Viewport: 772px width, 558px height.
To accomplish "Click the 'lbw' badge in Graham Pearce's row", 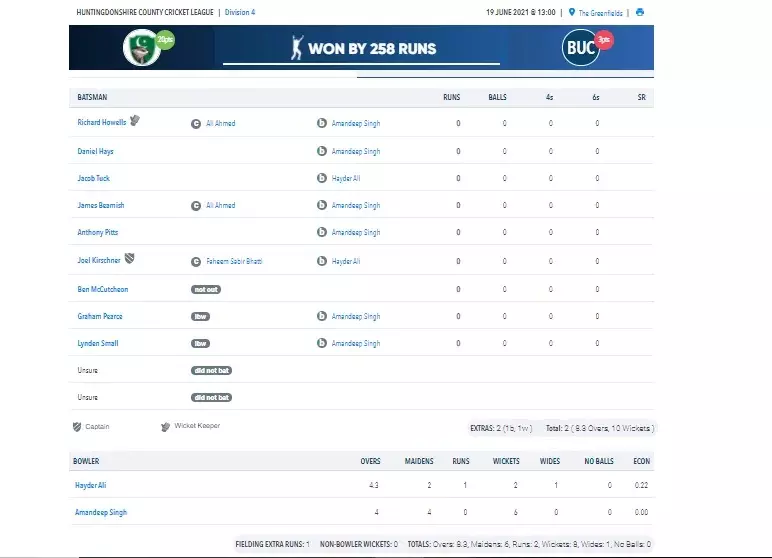I will click(x=200, y=316).
